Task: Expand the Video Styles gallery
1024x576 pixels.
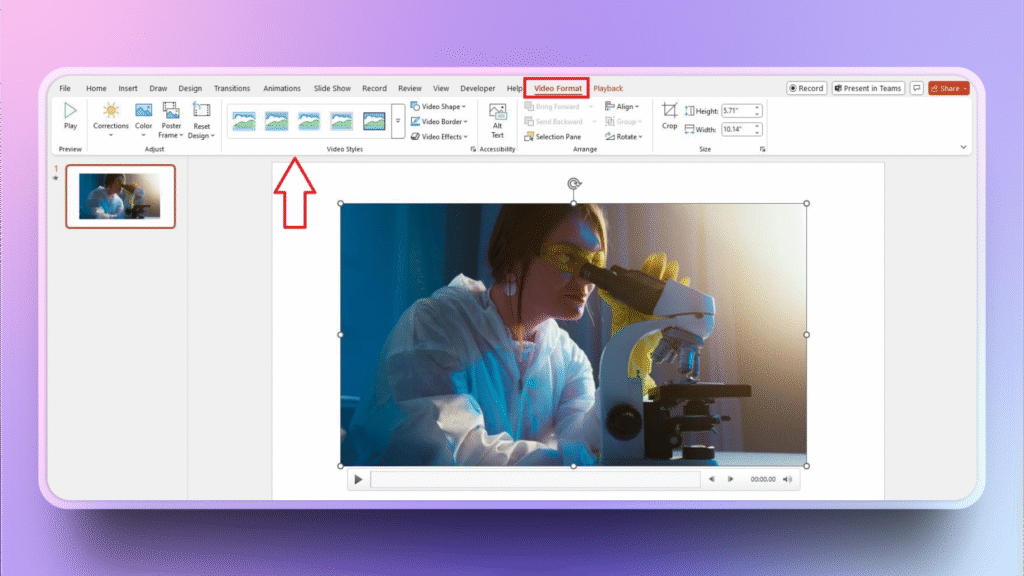Action: pyautogui.click(x=397, y=120)
